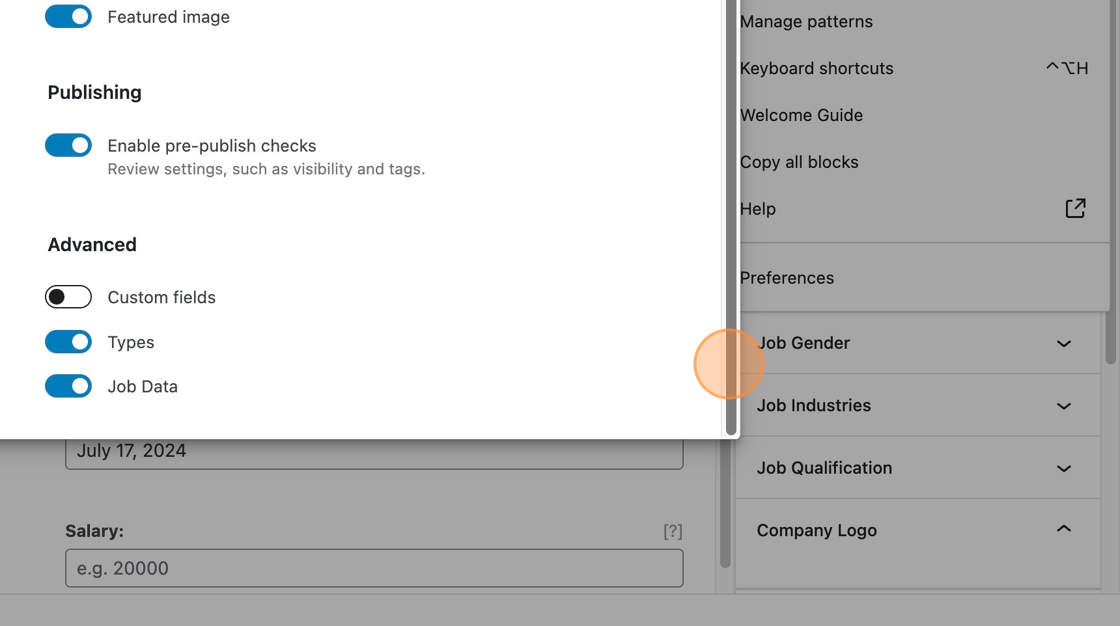
Task: Click the Advanced section heading
Action: [x=92, y=244]
